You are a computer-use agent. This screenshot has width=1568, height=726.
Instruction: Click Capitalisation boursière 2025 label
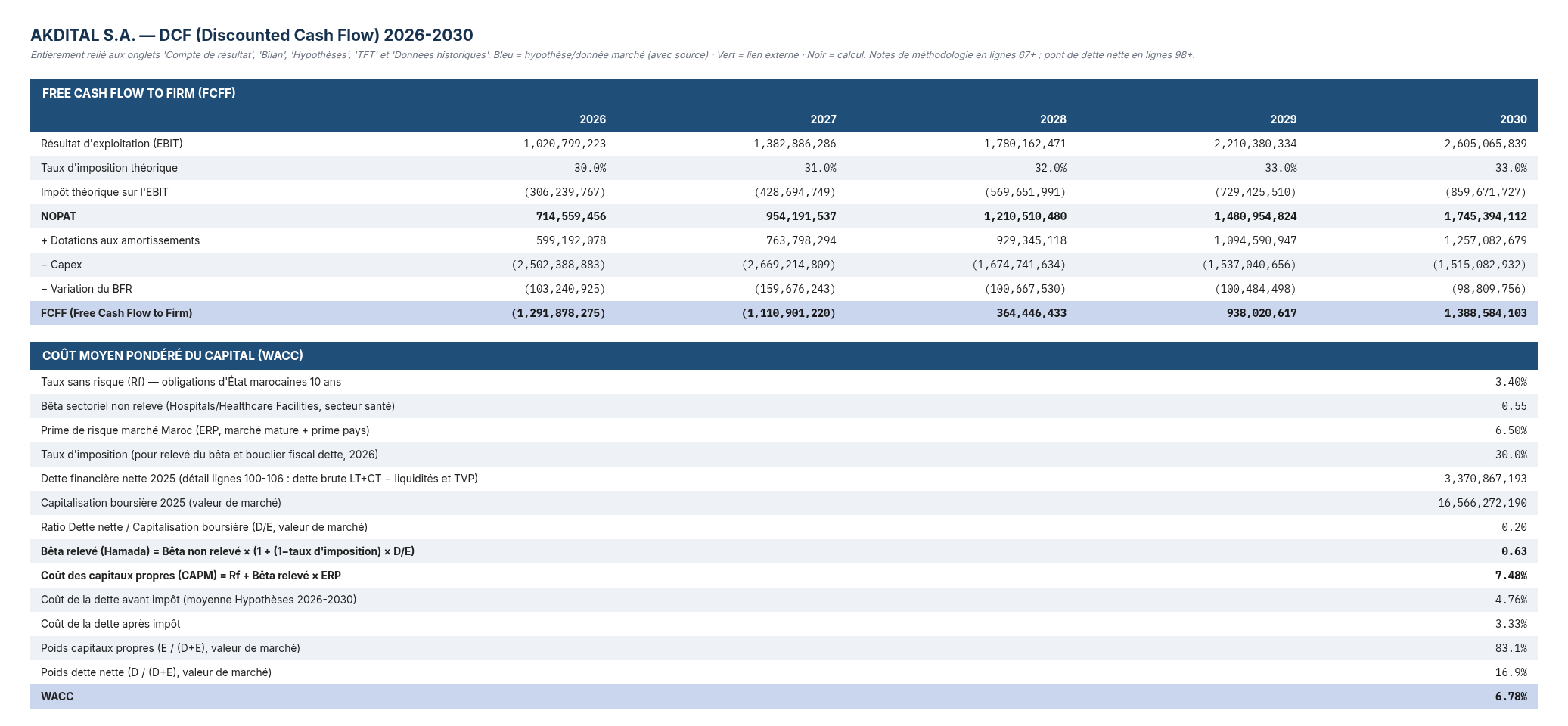161,503
